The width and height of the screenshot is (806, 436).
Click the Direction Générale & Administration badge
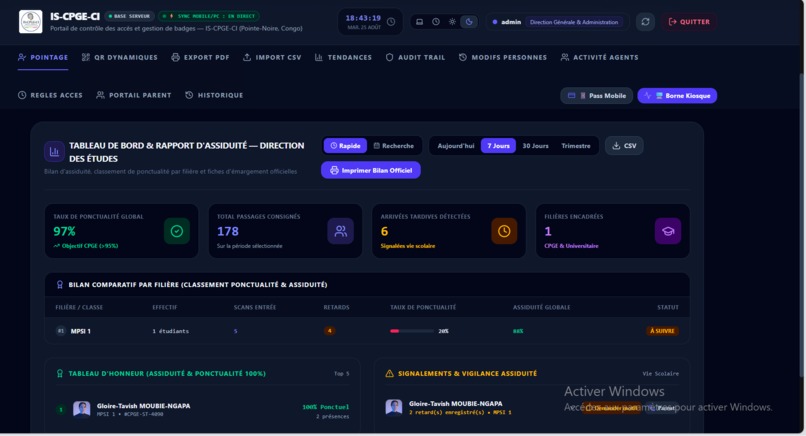tap(574, 22)
